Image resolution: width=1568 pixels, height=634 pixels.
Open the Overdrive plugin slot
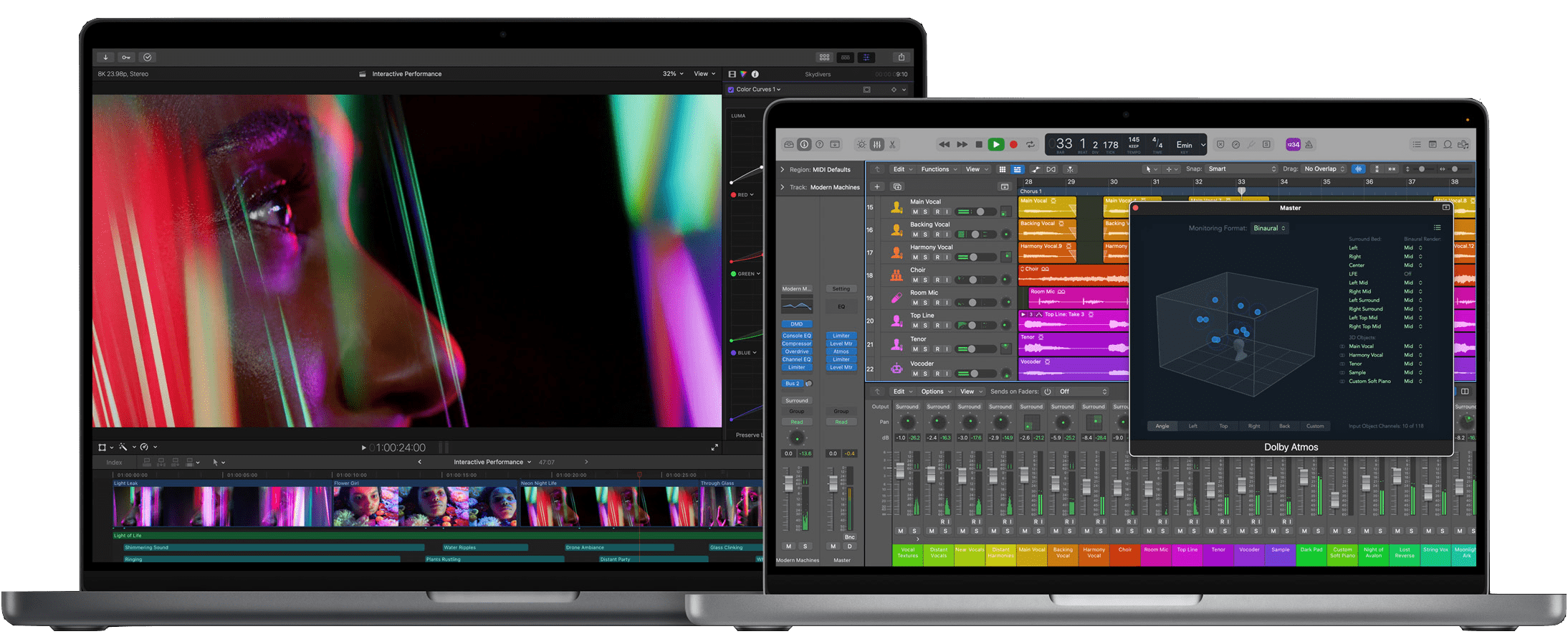(x=797, y=351)
